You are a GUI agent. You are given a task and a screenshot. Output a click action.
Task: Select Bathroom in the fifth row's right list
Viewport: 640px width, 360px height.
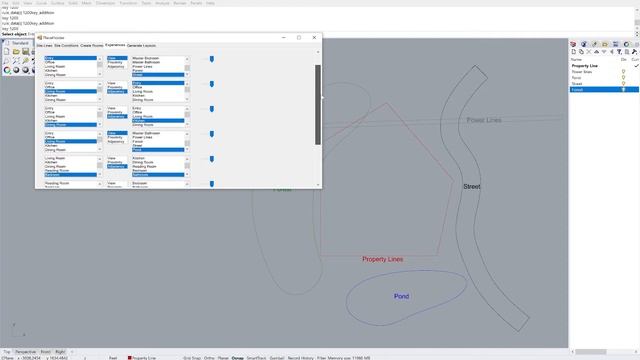tap(158, 175)
